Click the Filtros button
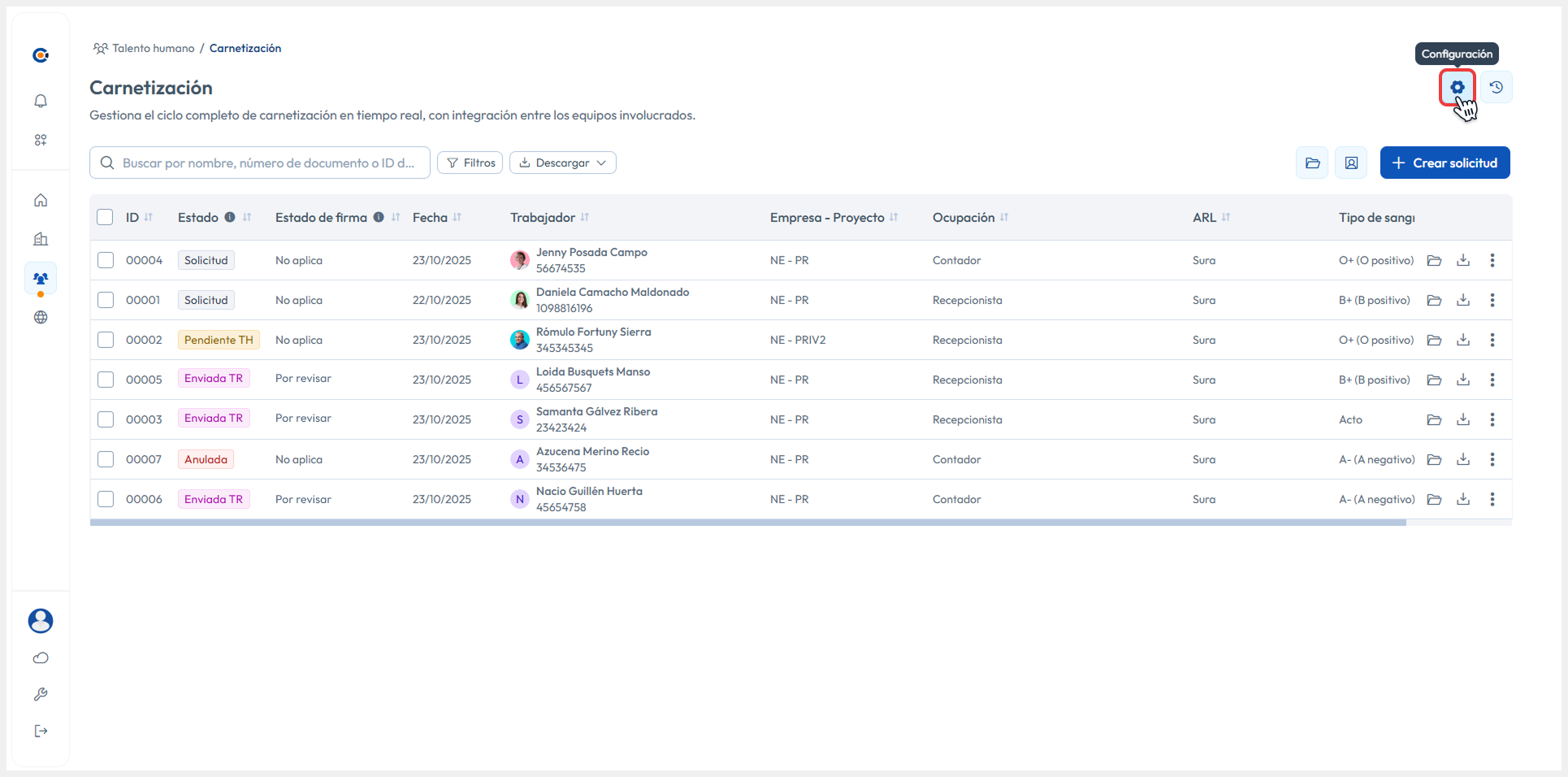1568x777 pixels. coord(470,163)
